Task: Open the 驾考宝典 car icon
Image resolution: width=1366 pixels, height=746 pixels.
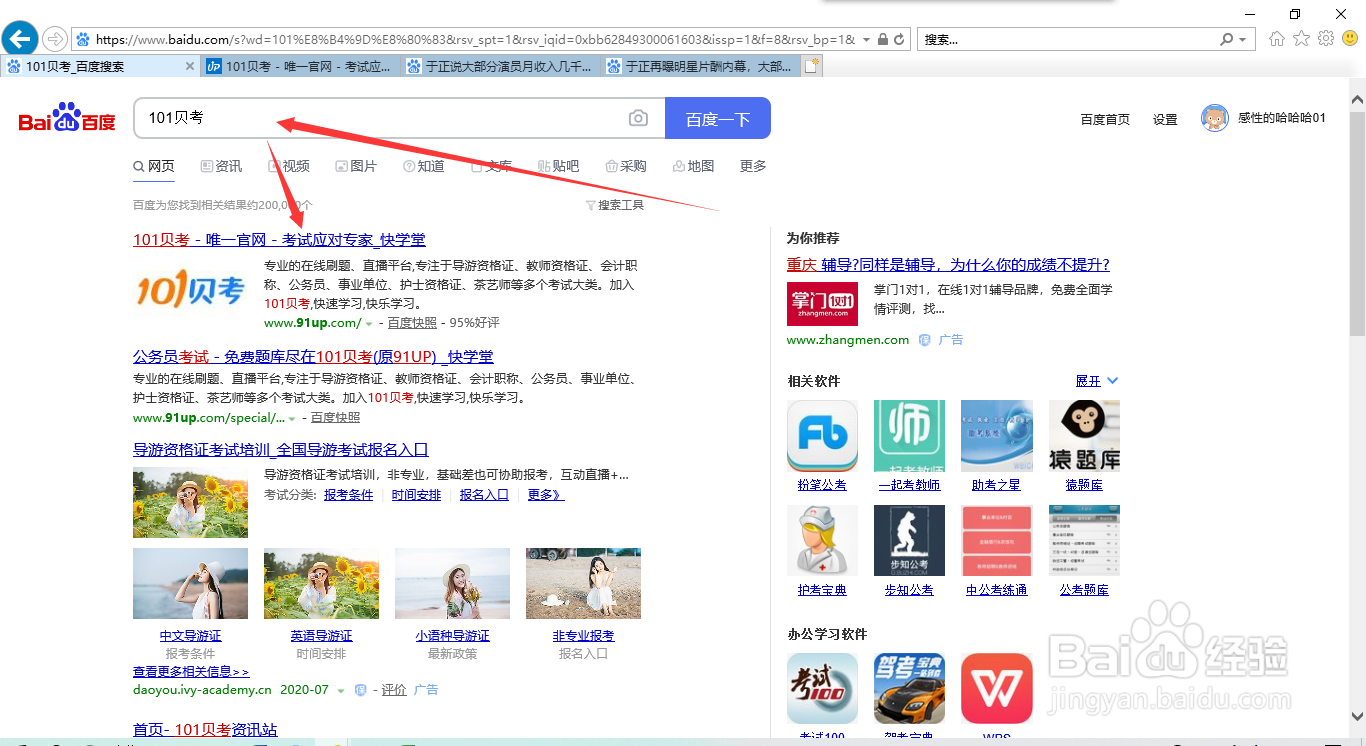Action: point(909,689)
